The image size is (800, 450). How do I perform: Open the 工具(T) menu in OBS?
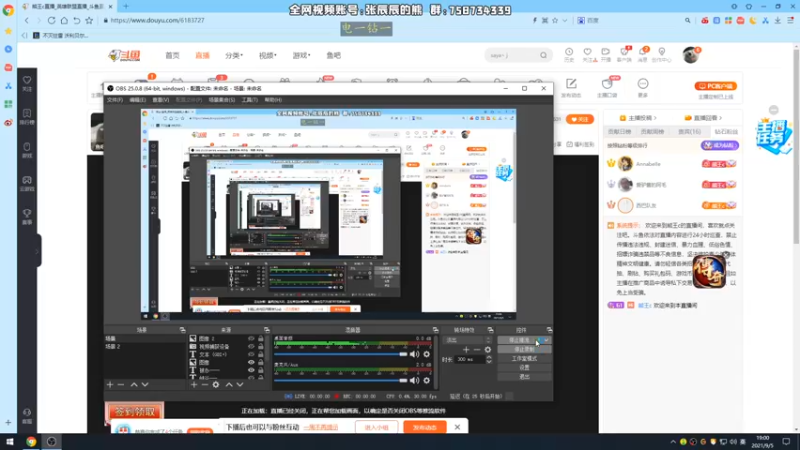tap(249, 100)
